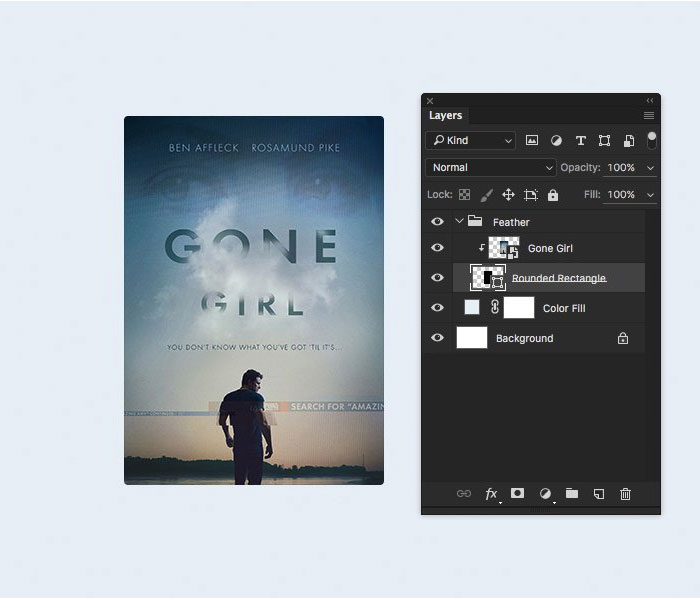This screenshot has height=598, width=700.
Task: Click the Link layers icon
Action: click(x=464, y=494)
